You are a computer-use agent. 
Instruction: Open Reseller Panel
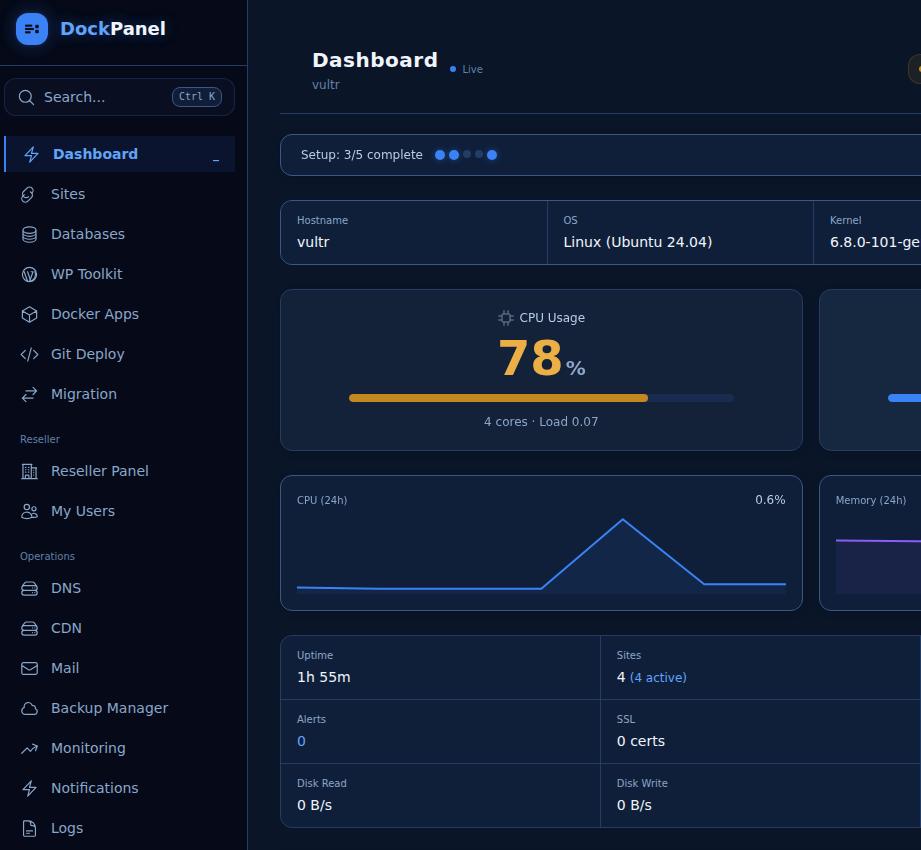coord(119,471)
